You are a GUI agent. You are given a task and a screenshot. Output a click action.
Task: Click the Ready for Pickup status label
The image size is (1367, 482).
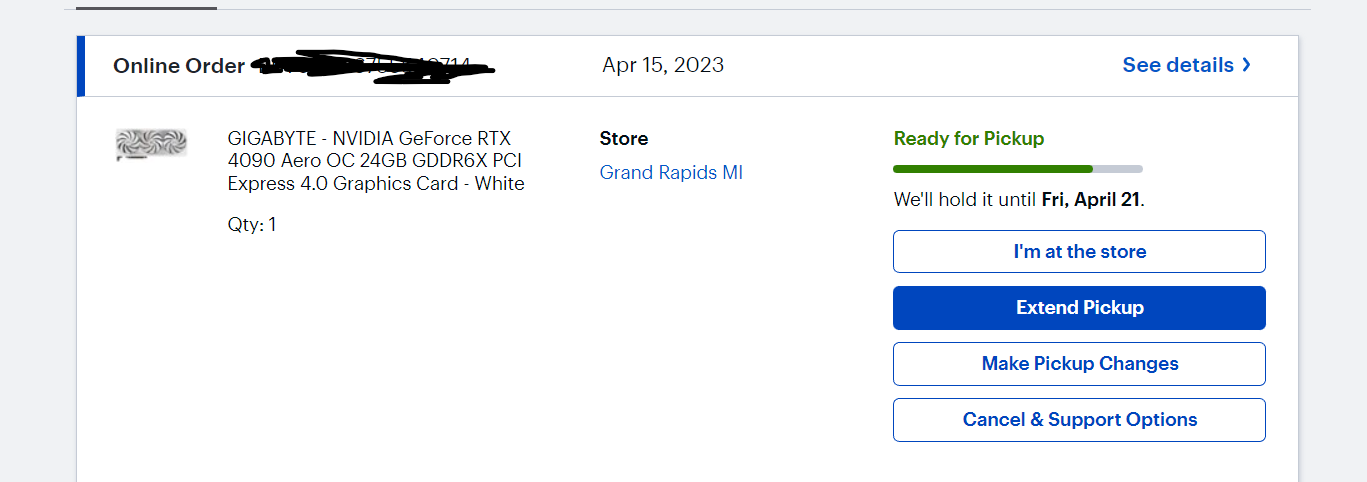968,139
